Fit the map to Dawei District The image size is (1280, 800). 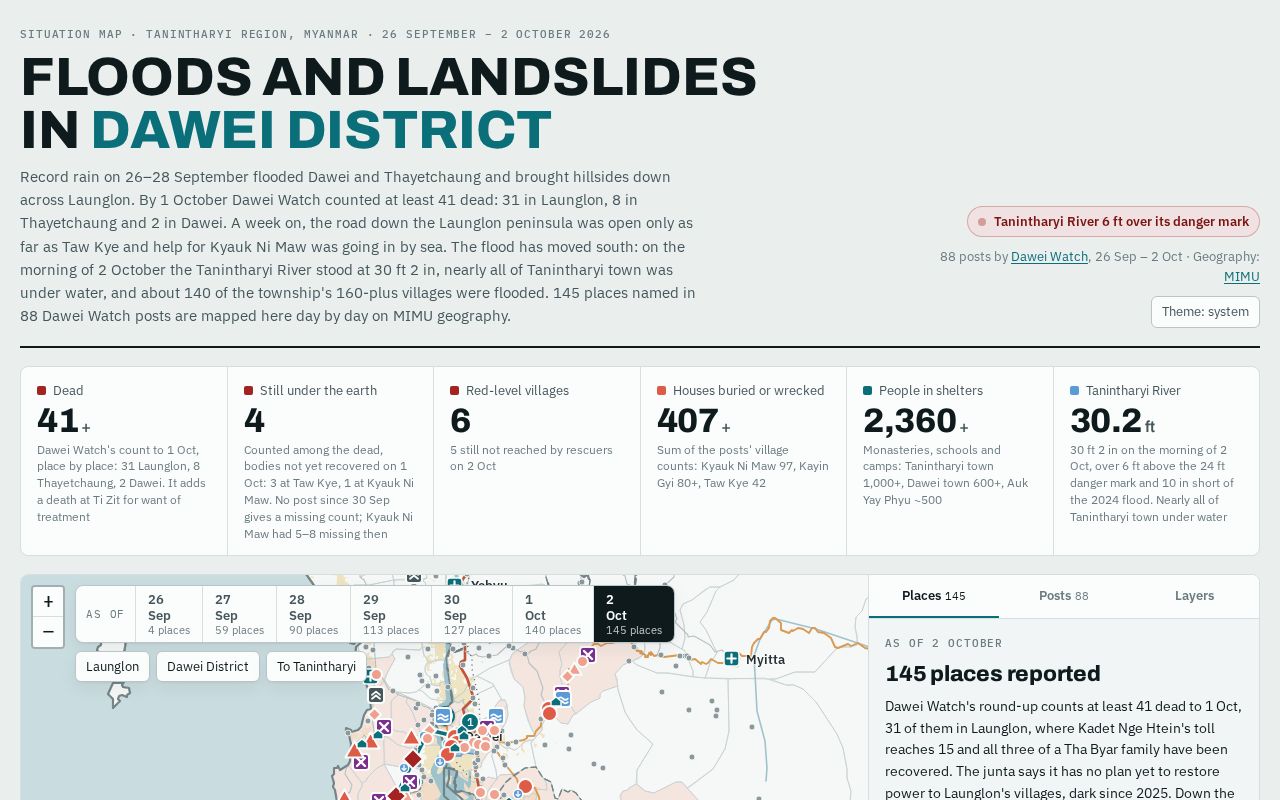(208, 667)
